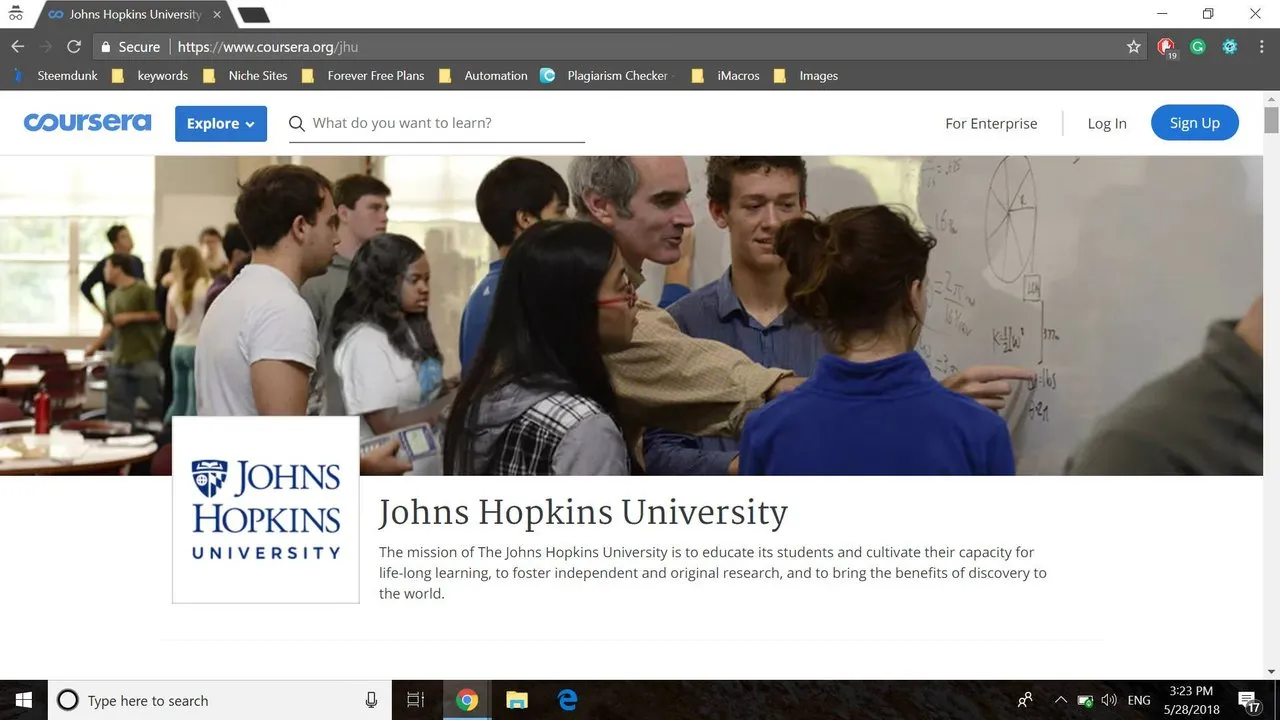
Task: Click the banner classroom photo
Action: coord(631,315)
